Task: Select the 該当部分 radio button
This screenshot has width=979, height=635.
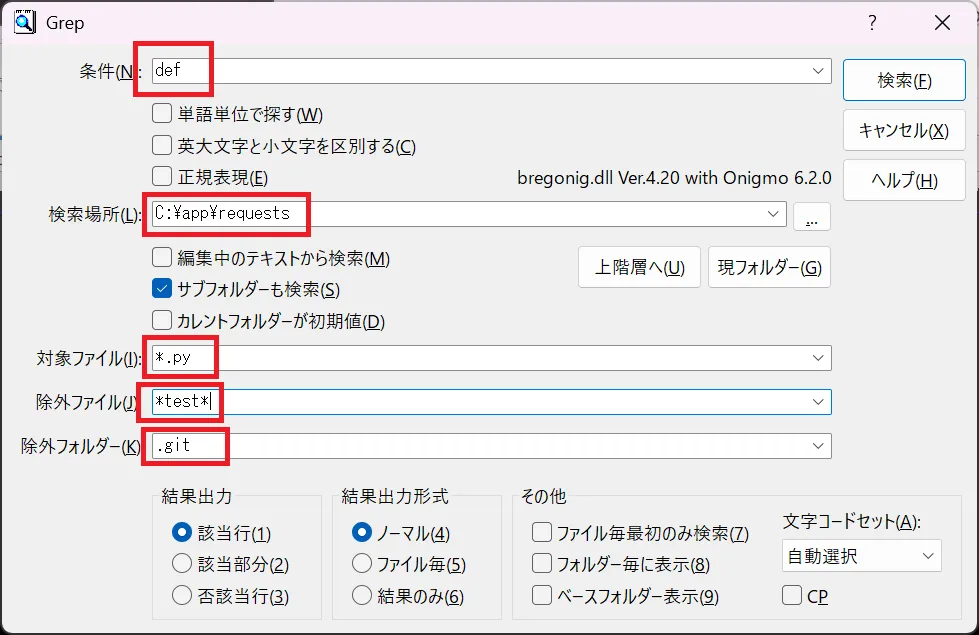Action: [x=182, y=564]
